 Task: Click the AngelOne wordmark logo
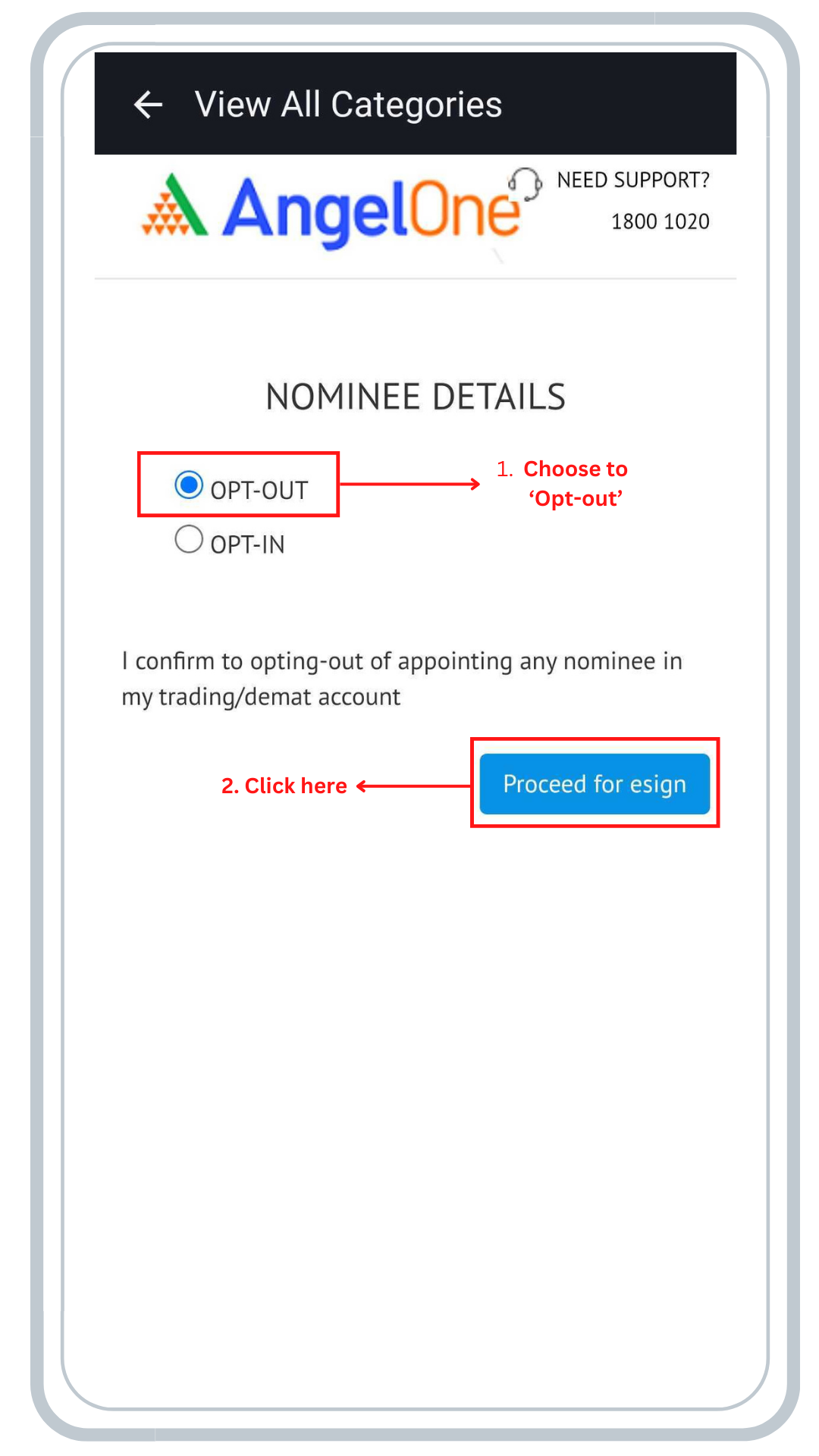click(372, 210)
